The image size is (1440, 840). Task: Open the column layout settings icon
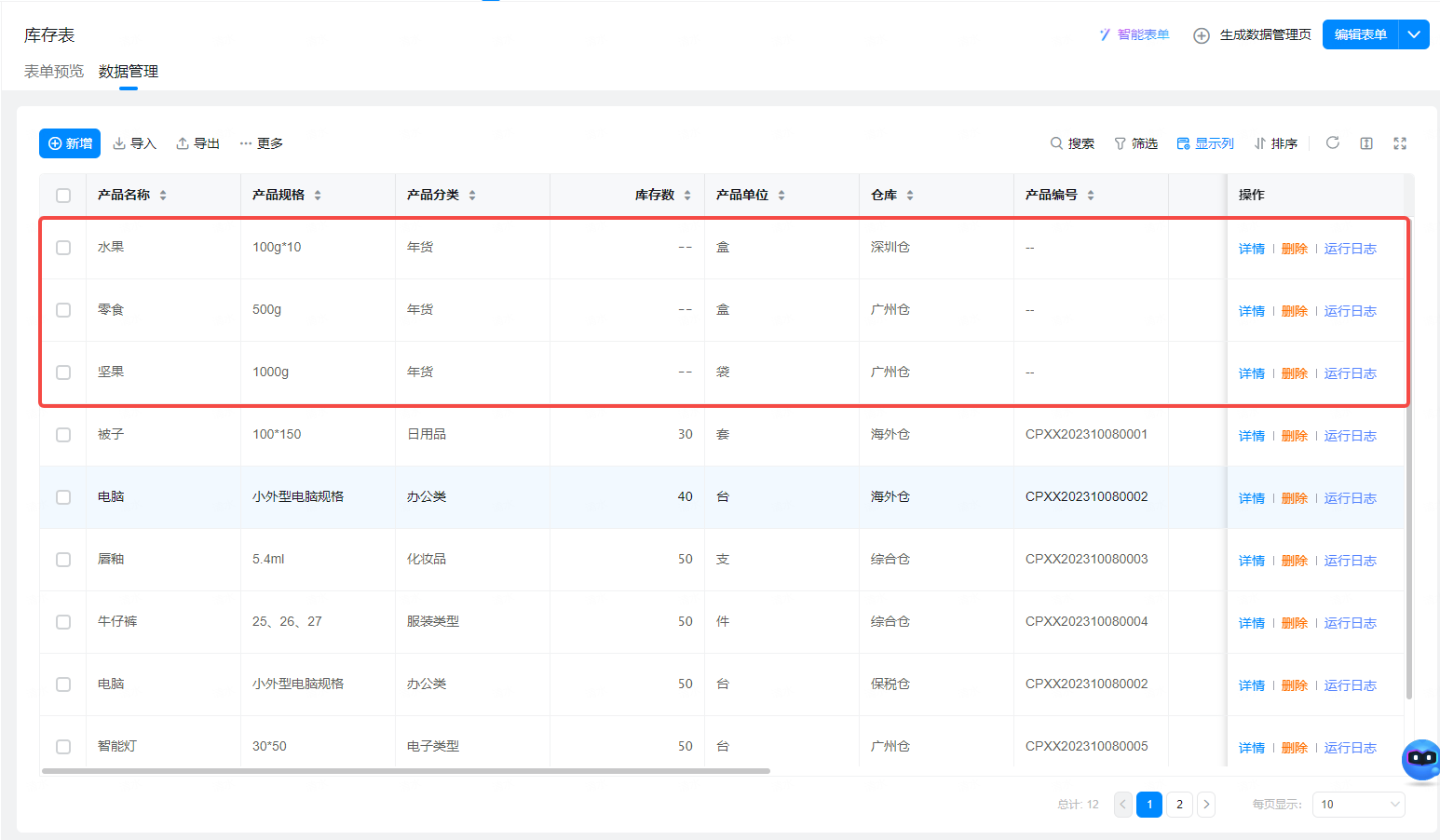point(1366,143)
